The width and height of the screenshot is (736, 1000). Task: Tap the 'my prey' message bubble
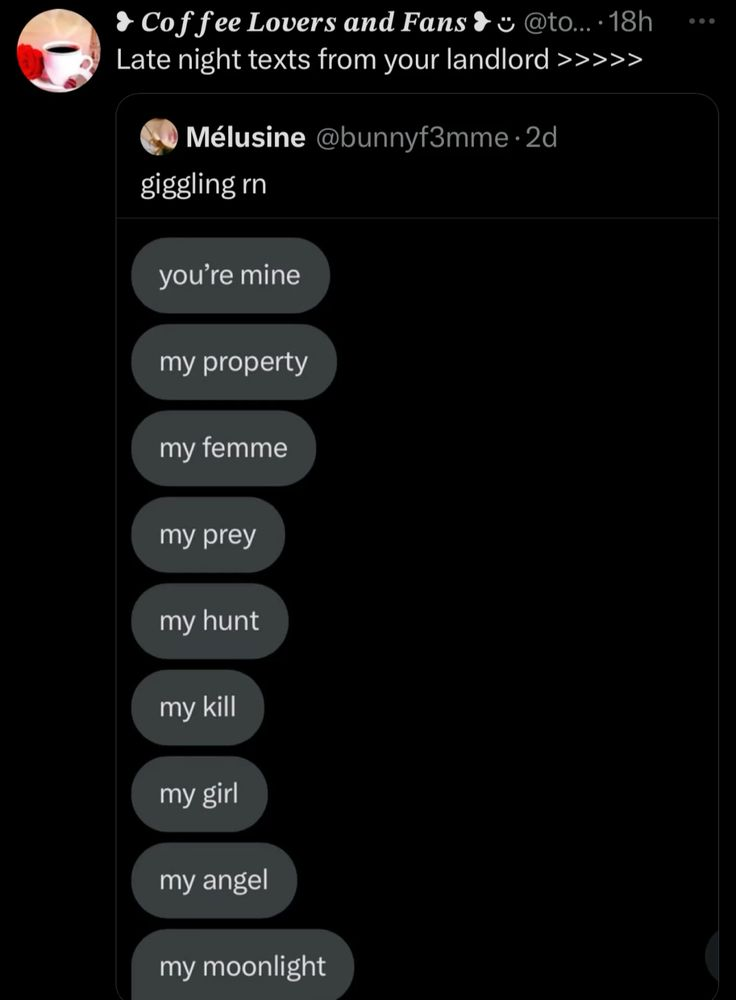pos(208,534)
